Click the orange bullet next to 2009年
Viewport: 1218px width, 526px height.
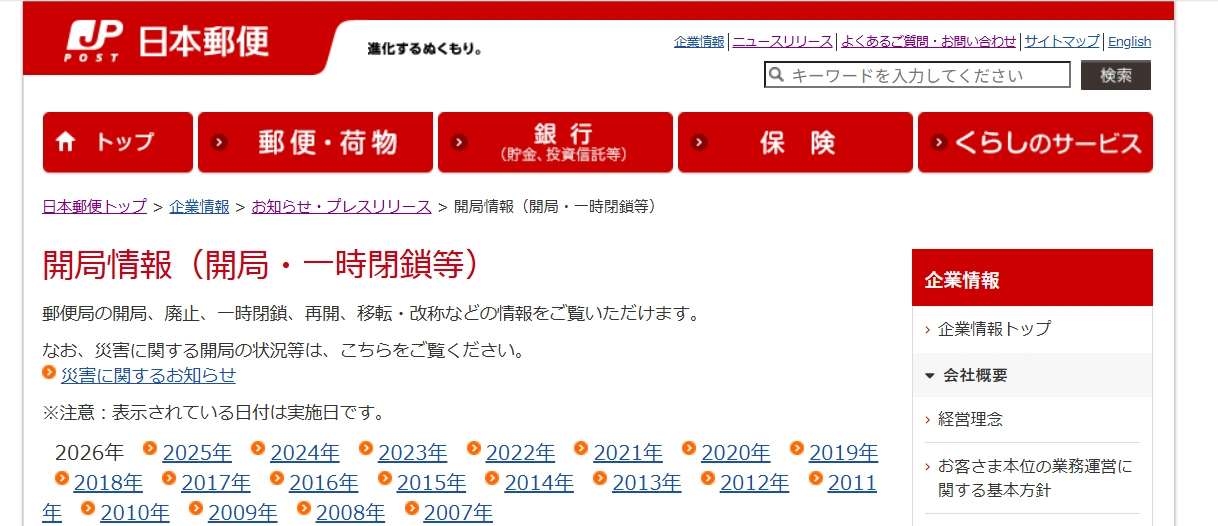pyautogui.click(x=196, y=508)
